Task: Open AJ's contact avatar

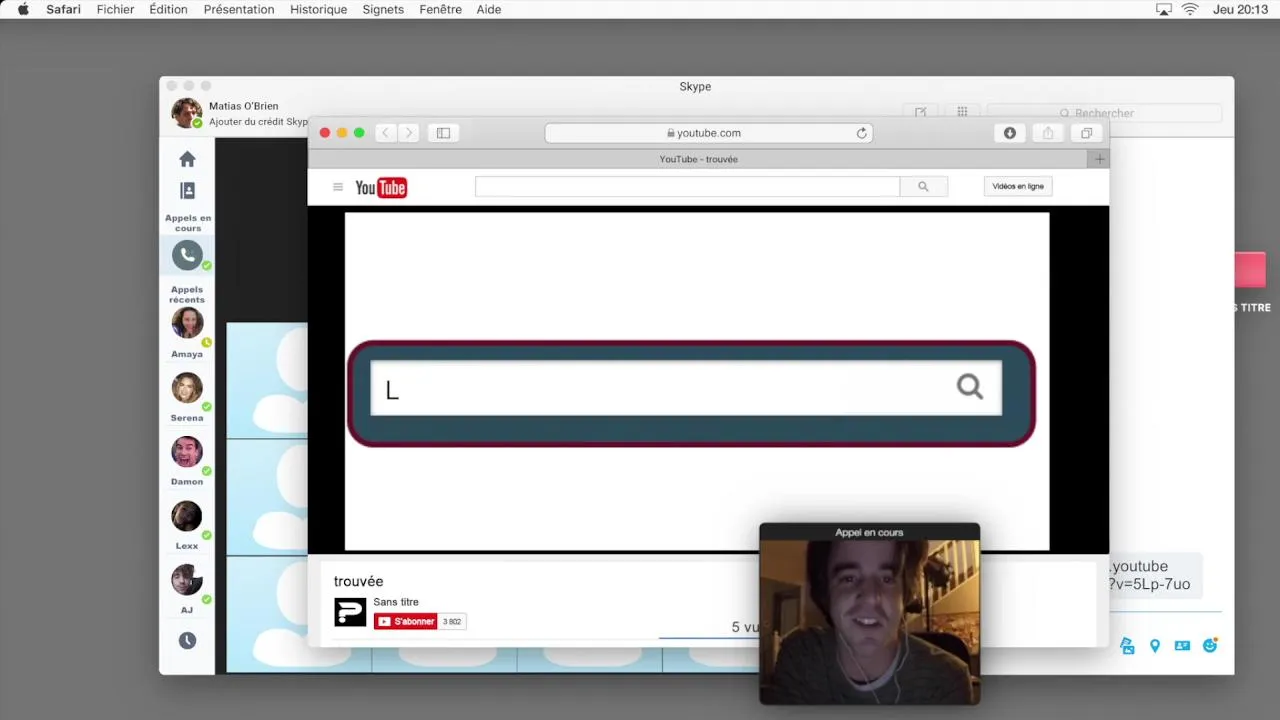Action: 187,579
